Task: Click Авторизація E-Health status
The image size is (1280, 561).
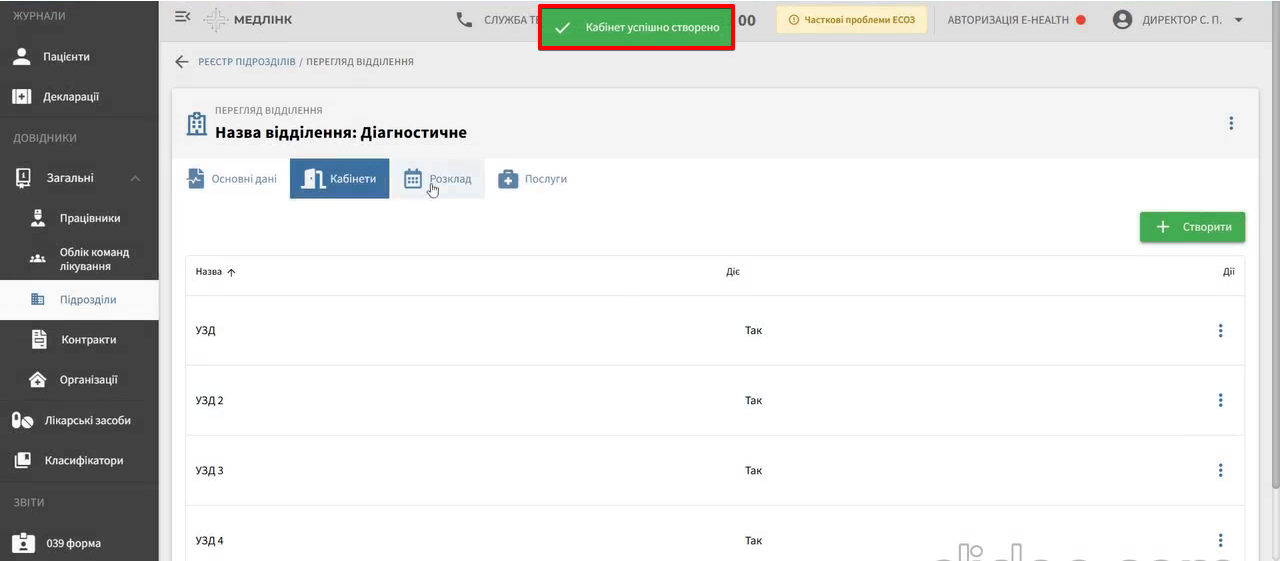Action: click(x=1016, y=20)
